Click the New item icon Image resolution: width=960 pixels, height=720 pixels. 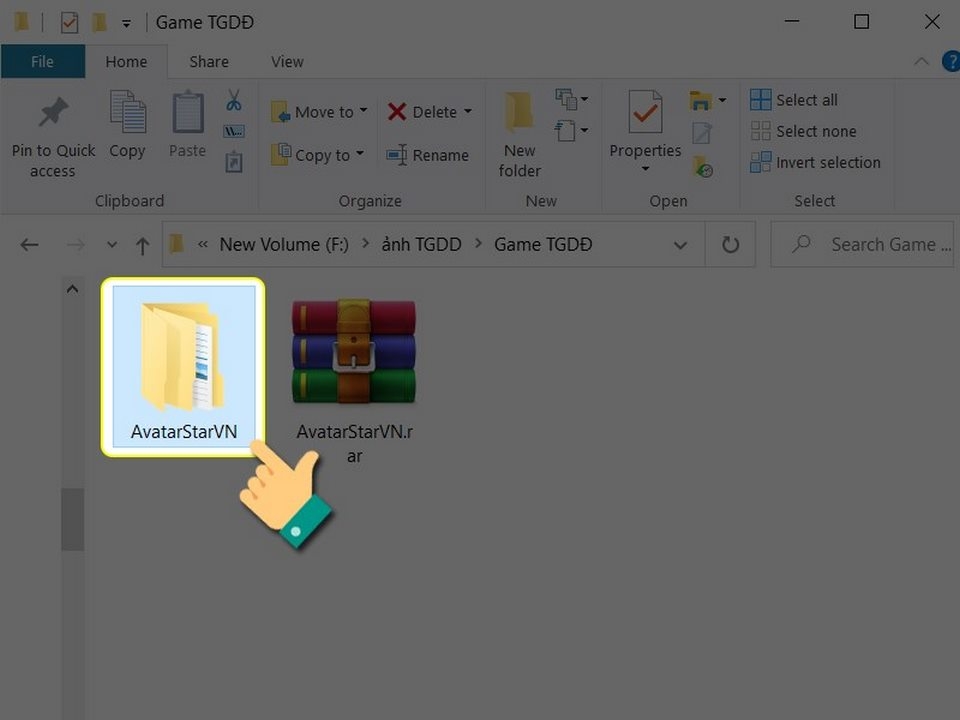coord(566,99)
